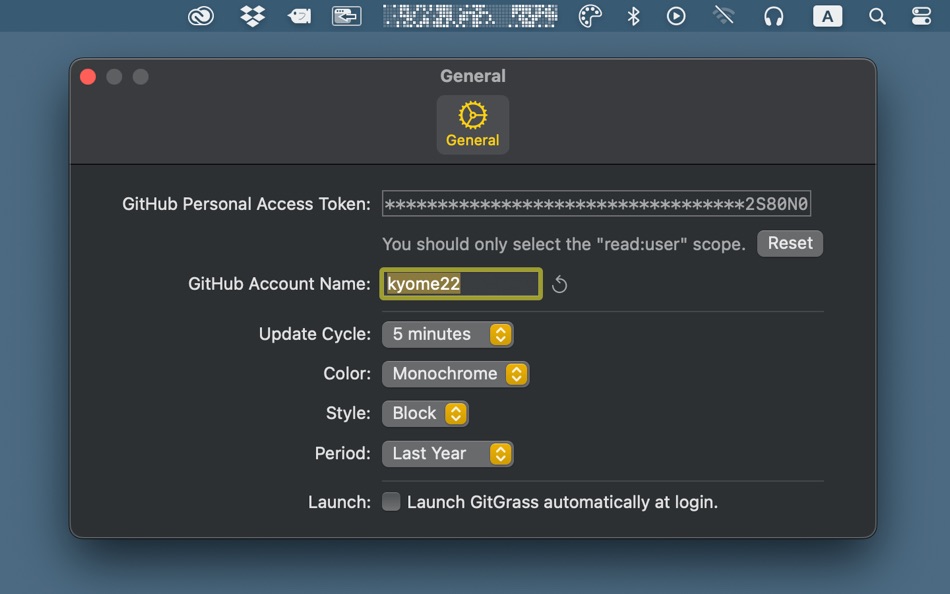
Task: Open the Style Block dropdown
Action: click(x=425, y=413)
